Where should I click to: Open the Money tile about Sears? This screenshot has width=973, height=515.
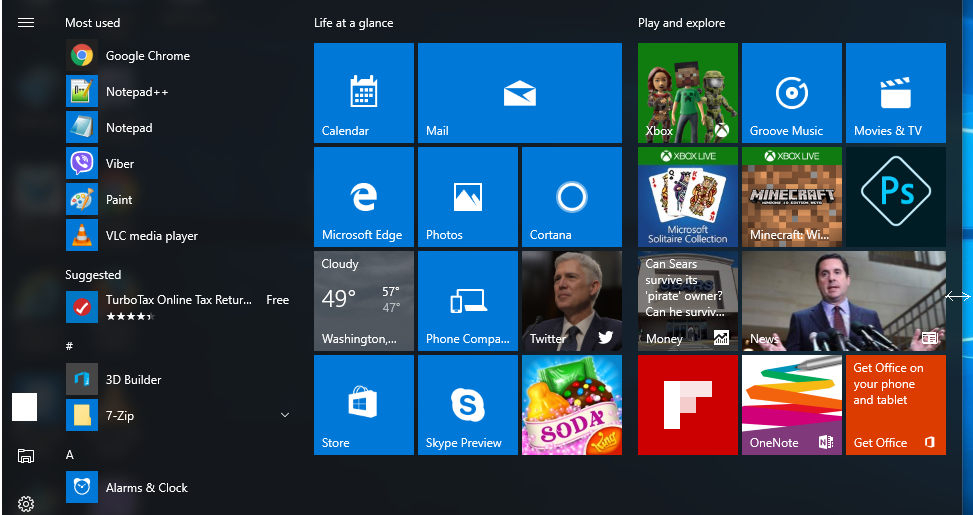pyautogui.click(x=688, y=301)
